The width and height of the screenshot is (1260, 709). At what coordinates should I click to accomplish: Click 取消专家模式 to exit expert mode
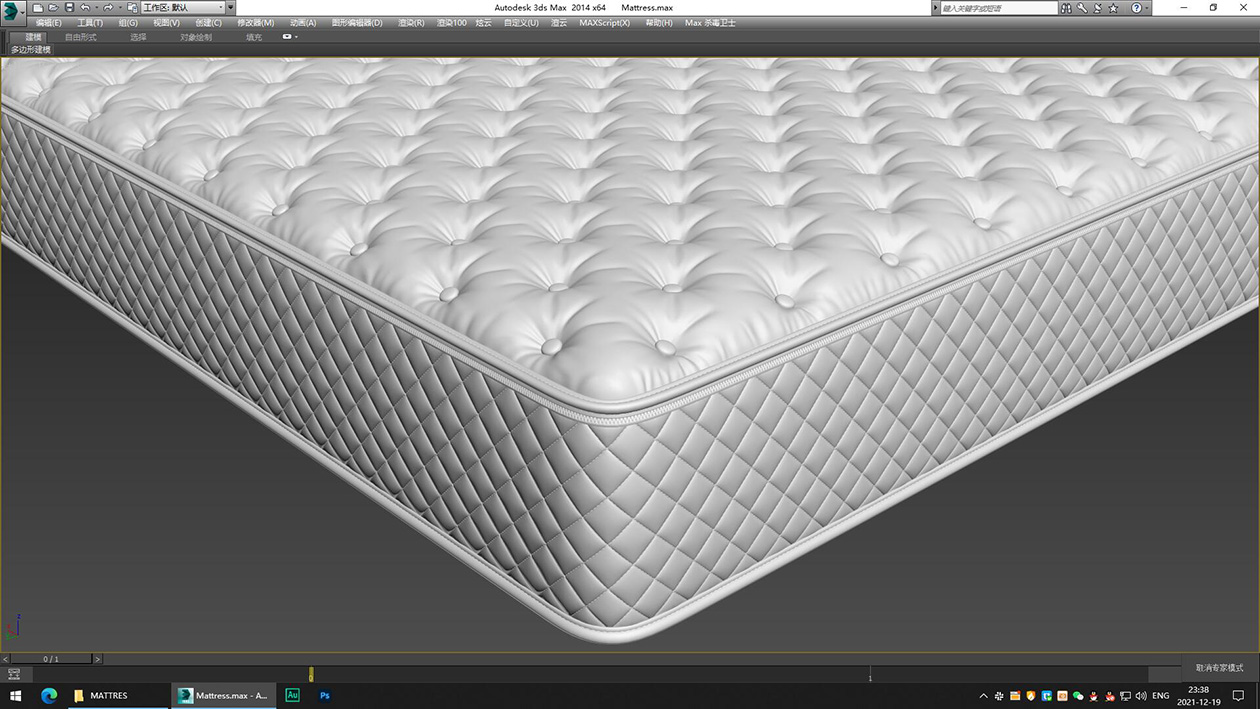point(1220,667)
